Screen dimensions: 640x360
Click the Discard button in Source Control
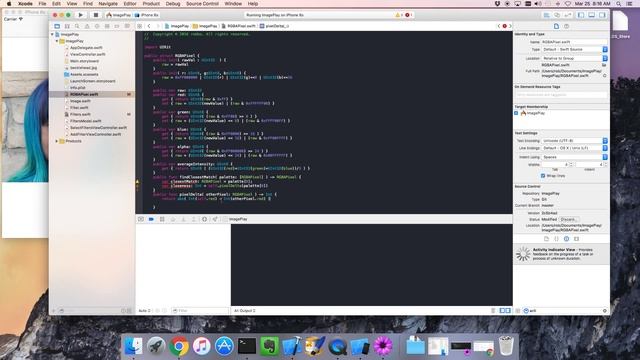tap(569, 220)
